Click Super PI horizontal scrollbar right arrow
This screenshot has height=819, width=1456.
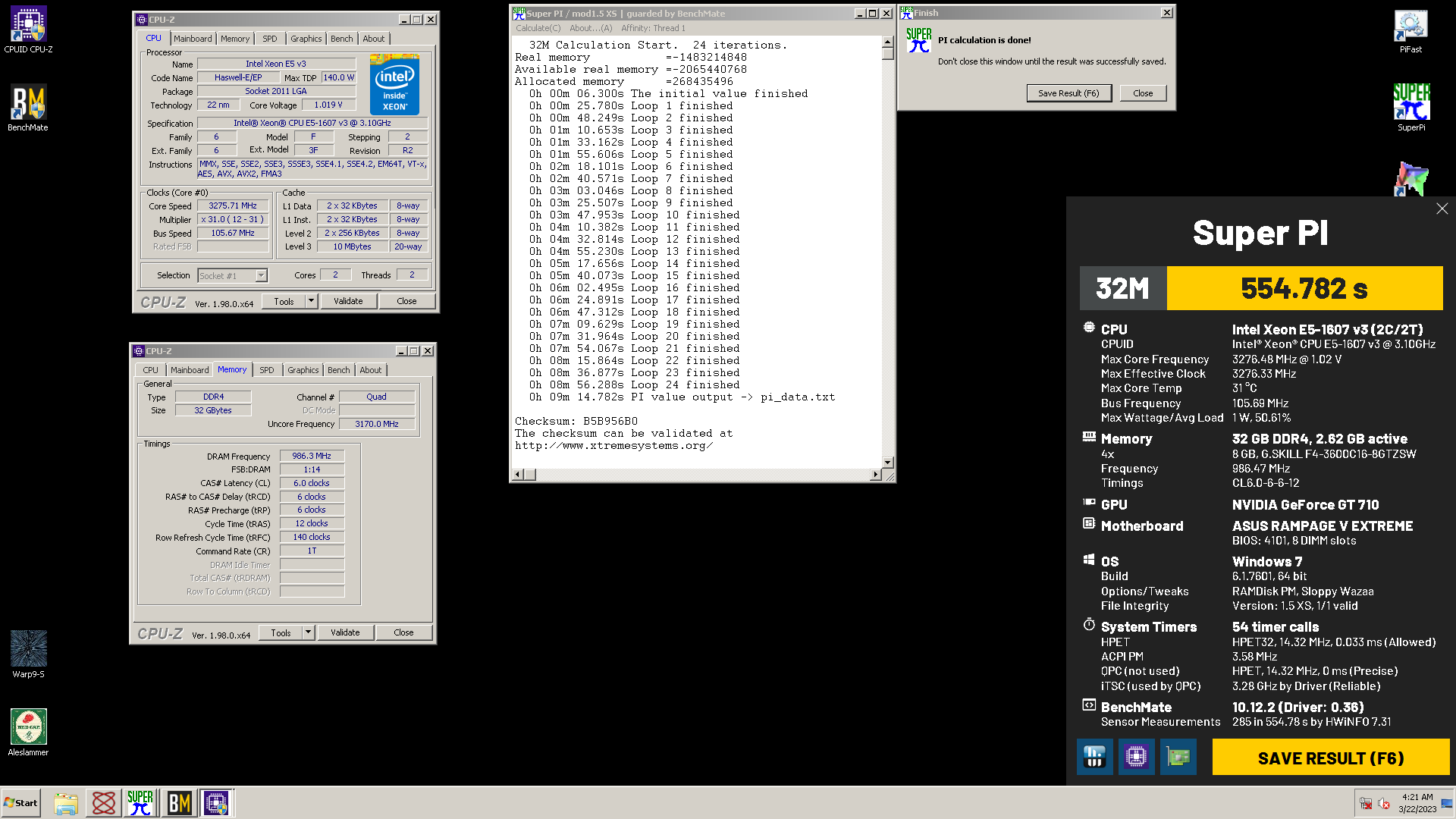click(876, 475)
